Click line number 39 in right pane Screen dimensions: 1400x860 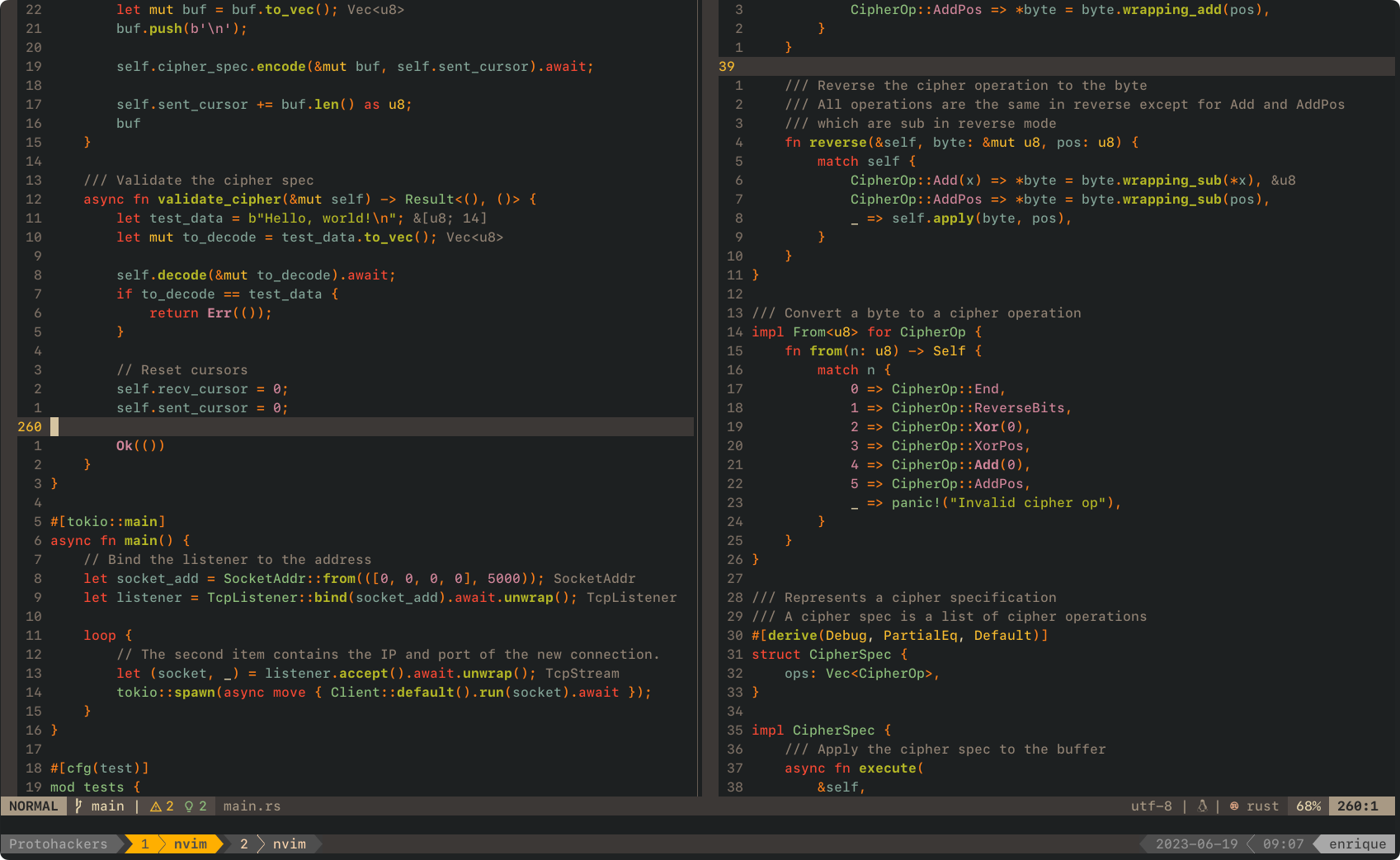[x=727, y=67]
